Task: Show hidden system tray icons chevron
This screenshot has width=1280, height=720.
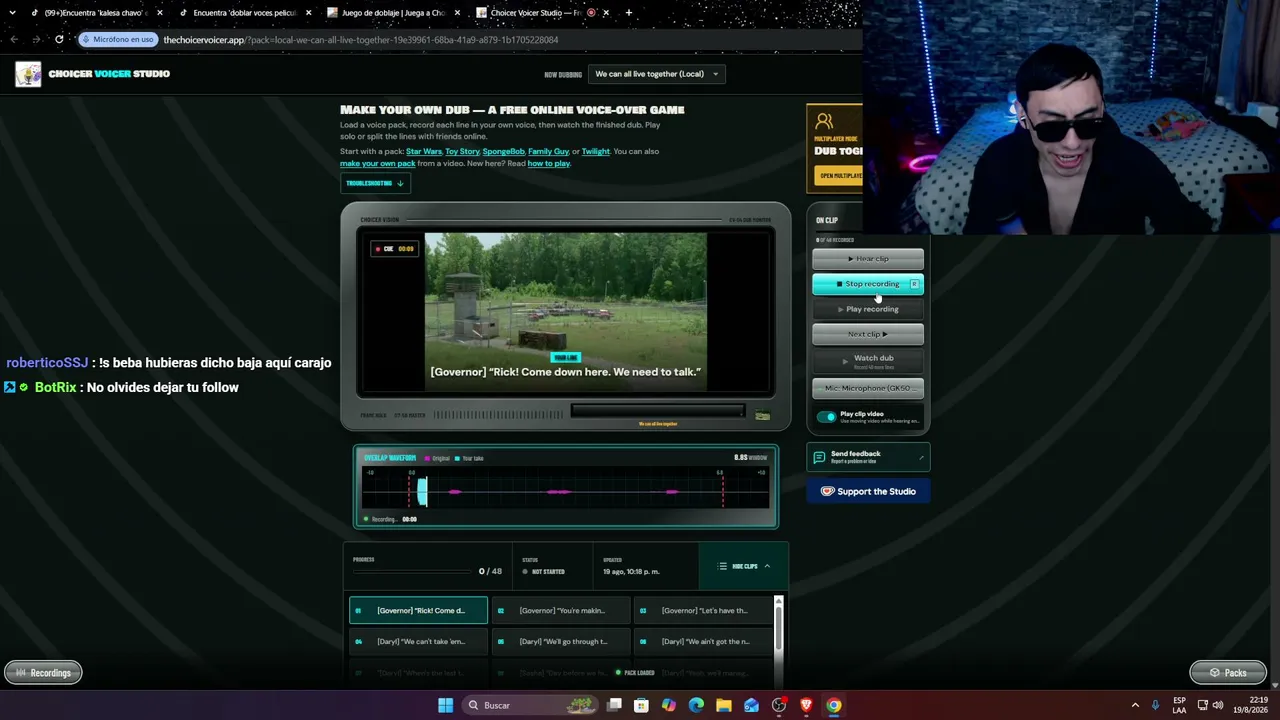Action: (1135, 705)
